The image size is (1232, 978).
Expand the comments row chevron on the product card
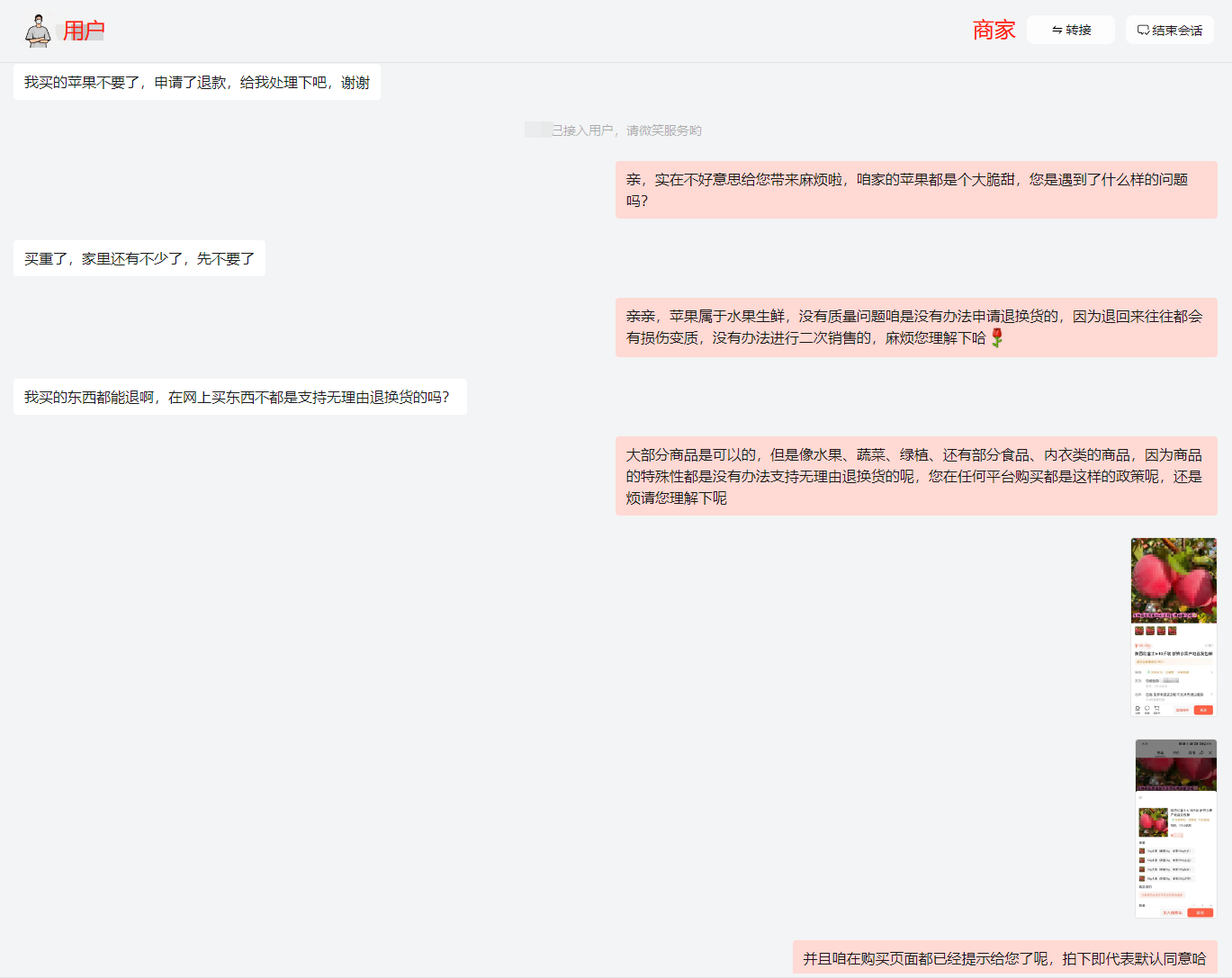(1211, 695)
